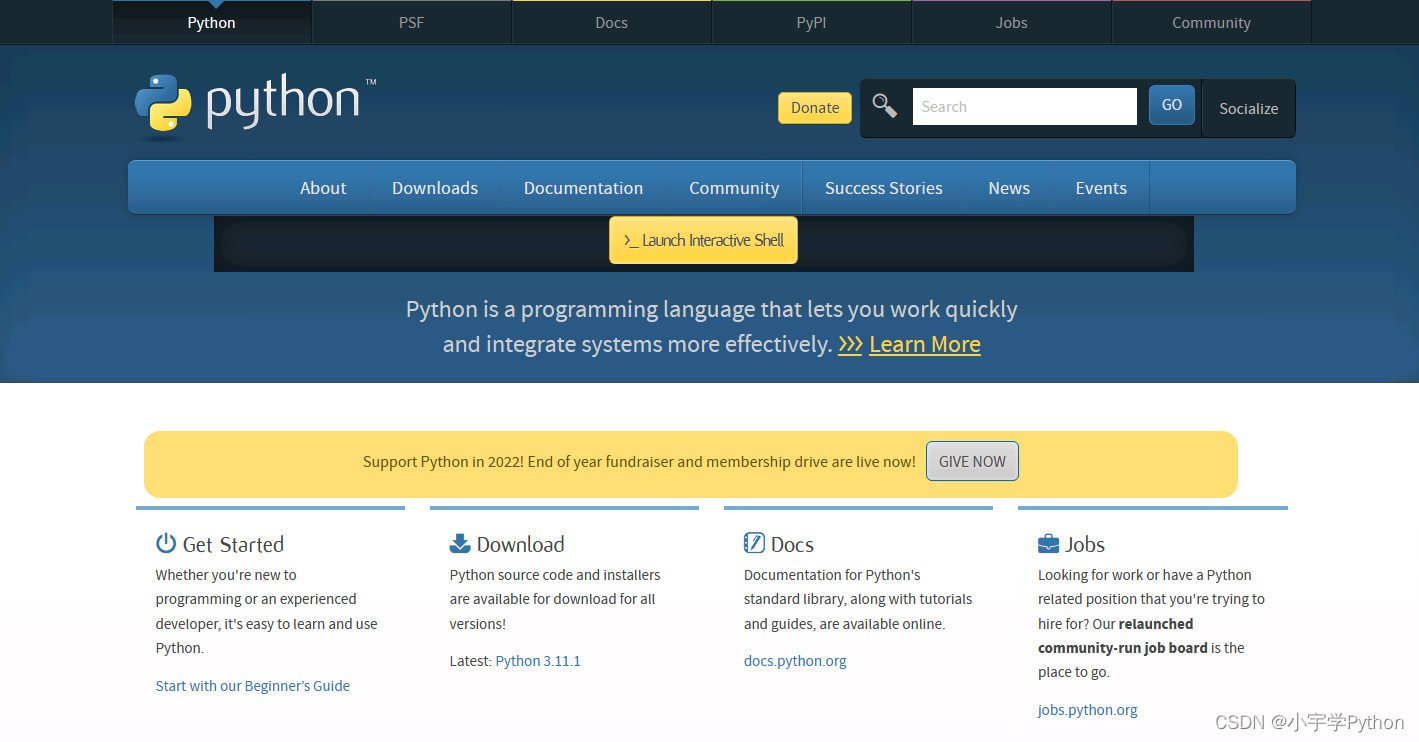Viewport: 1419px width, 742px height.
Task: Click the Download arrow icon
Action: pyautogui.click(x=460, y=543)
